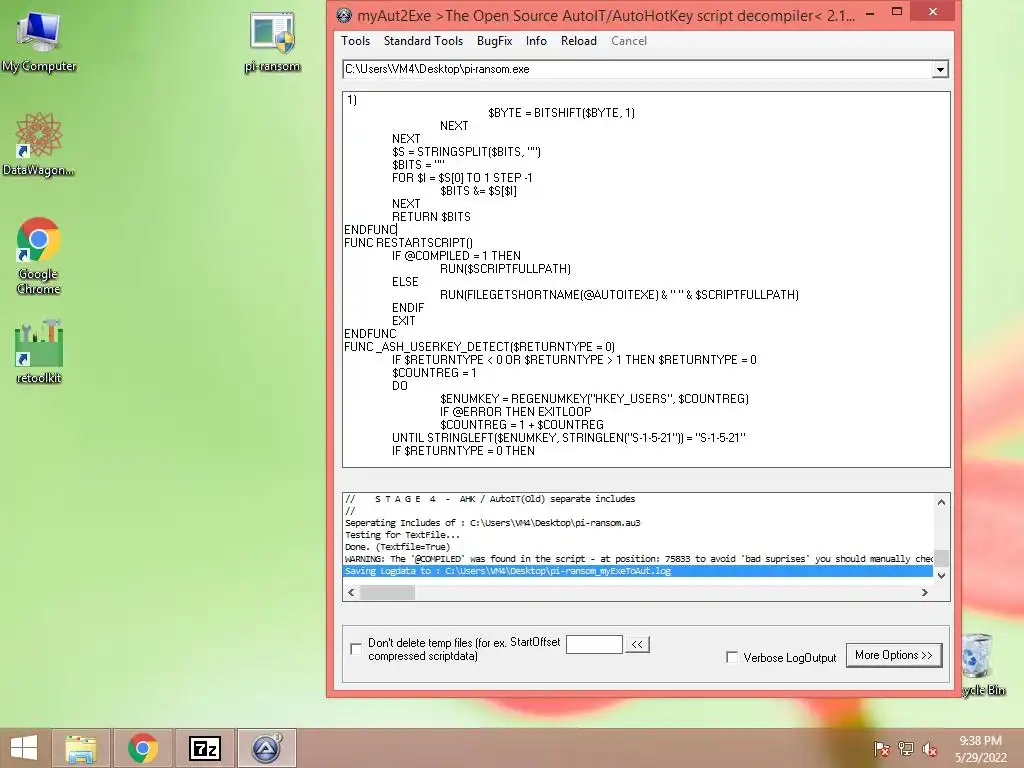Image resolution: width=1024 pixels, height=768 pixels.
Task: Click the 'Done. (Textfile=True)' log line
Action: click(397, 547)
